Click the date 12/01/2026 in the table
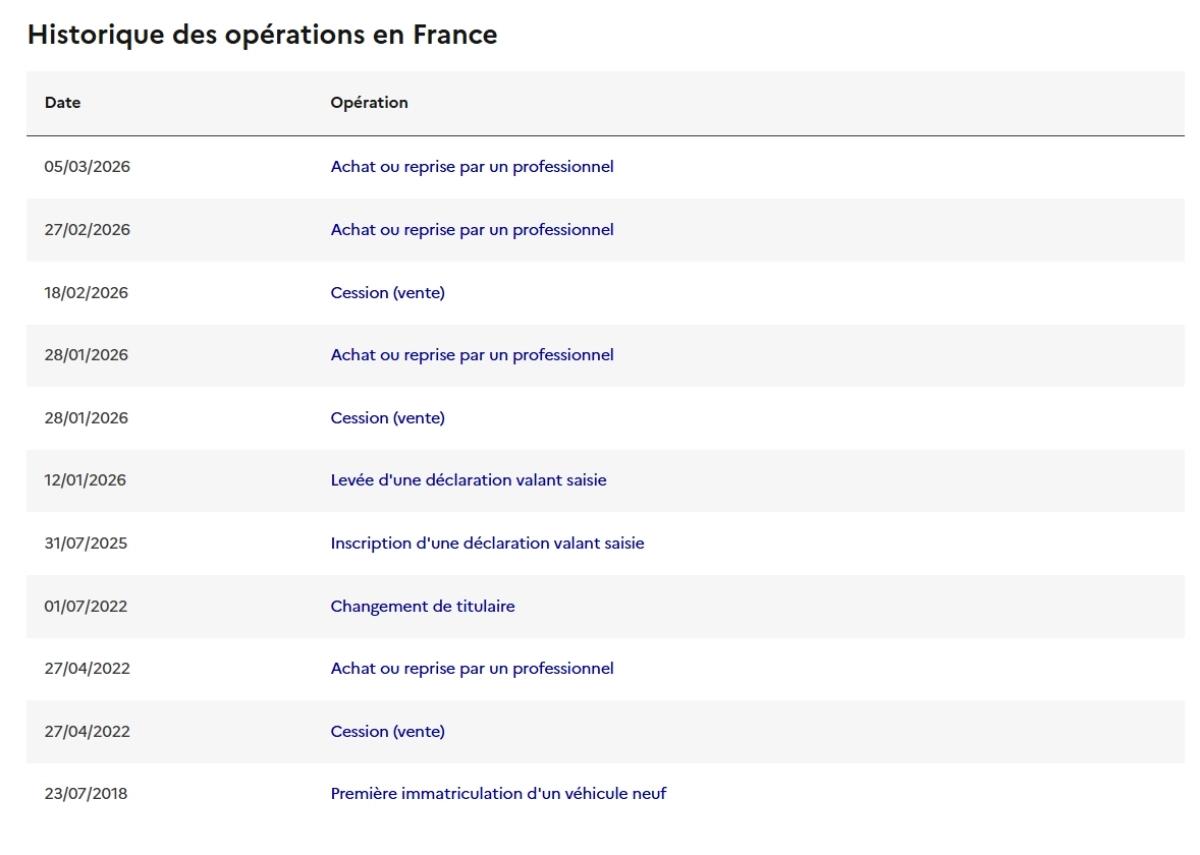 point(87,481)
